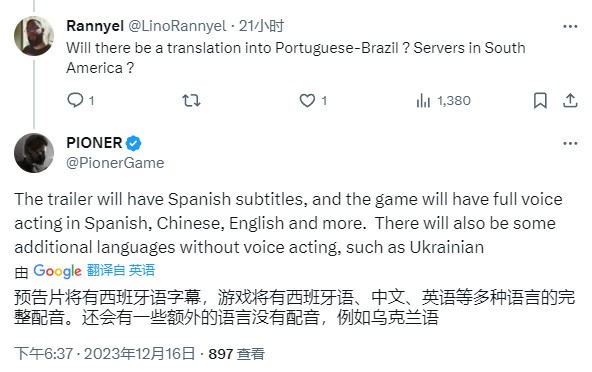Image resolution: width=592 pixels, height=372 pixels.
Task: Open more options menu on PIONER's tweet
Action: click(x=570, y=143)
